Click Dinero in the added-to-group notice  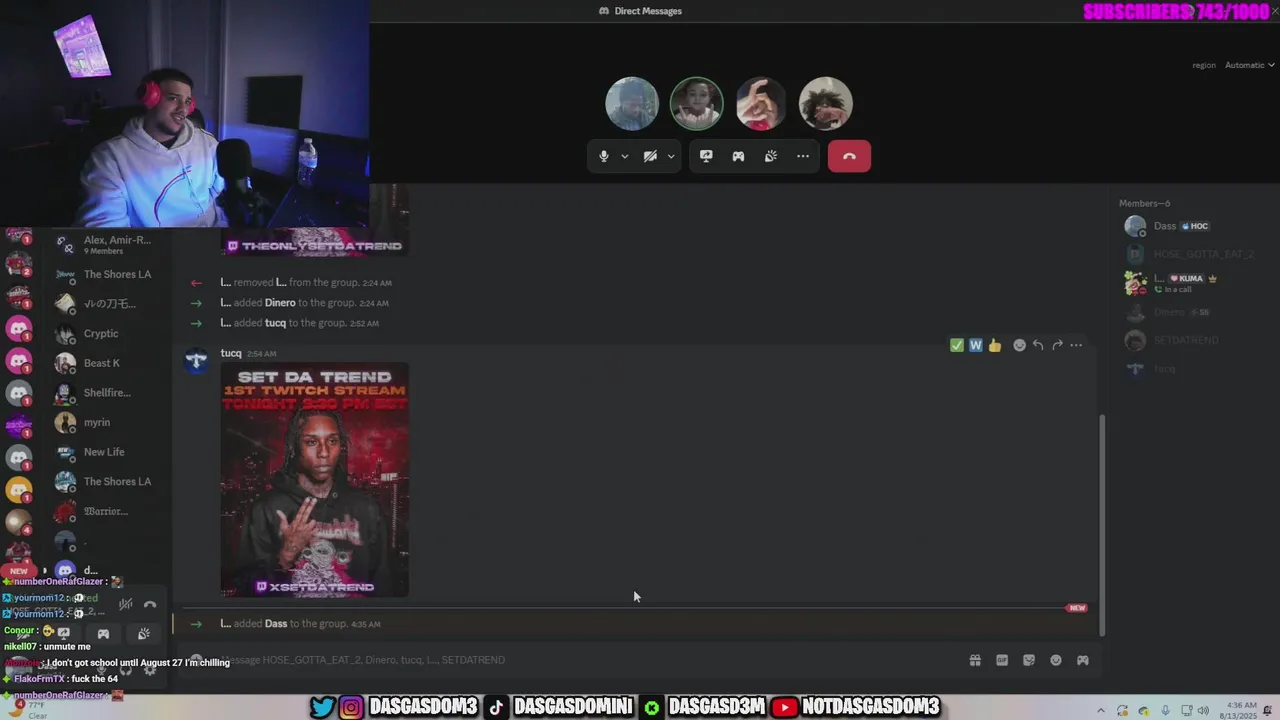[x=280, y=303]
